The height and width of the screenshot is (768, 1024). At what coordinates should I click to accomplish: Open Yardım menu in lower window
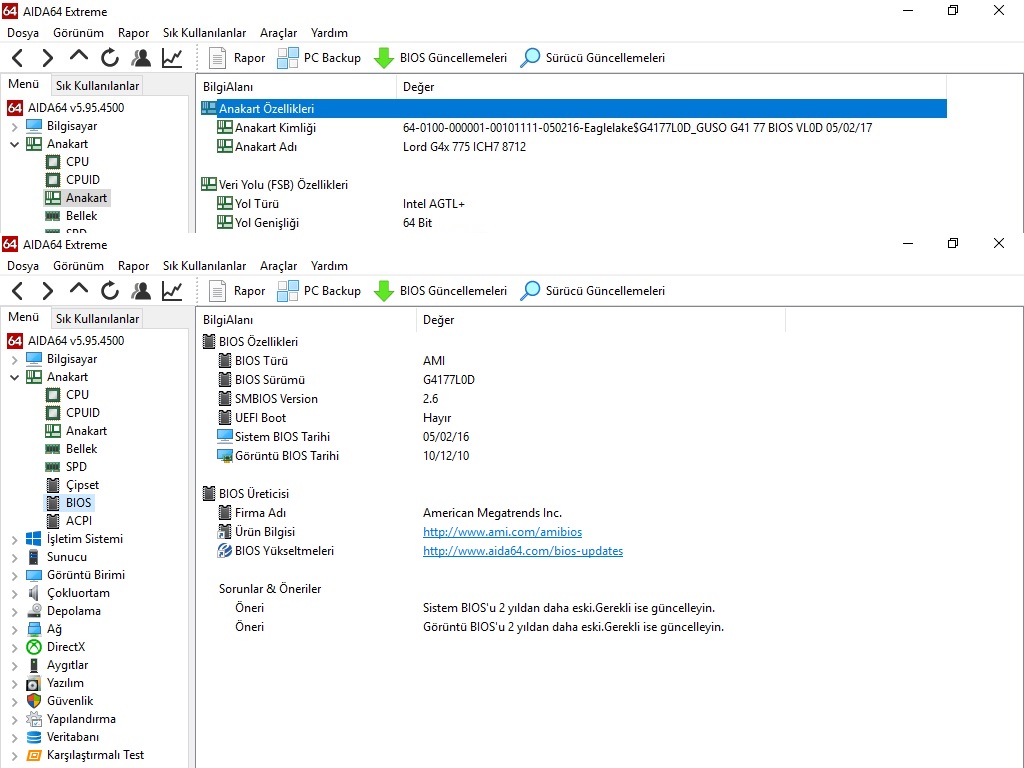329,266
